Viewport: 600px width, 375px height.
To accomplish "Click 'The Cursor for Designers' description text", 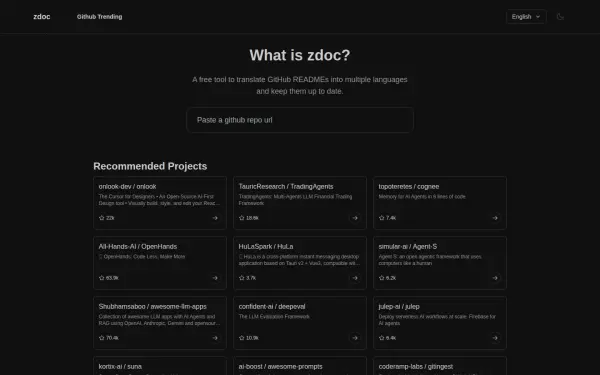I will (x=159, y=200).
